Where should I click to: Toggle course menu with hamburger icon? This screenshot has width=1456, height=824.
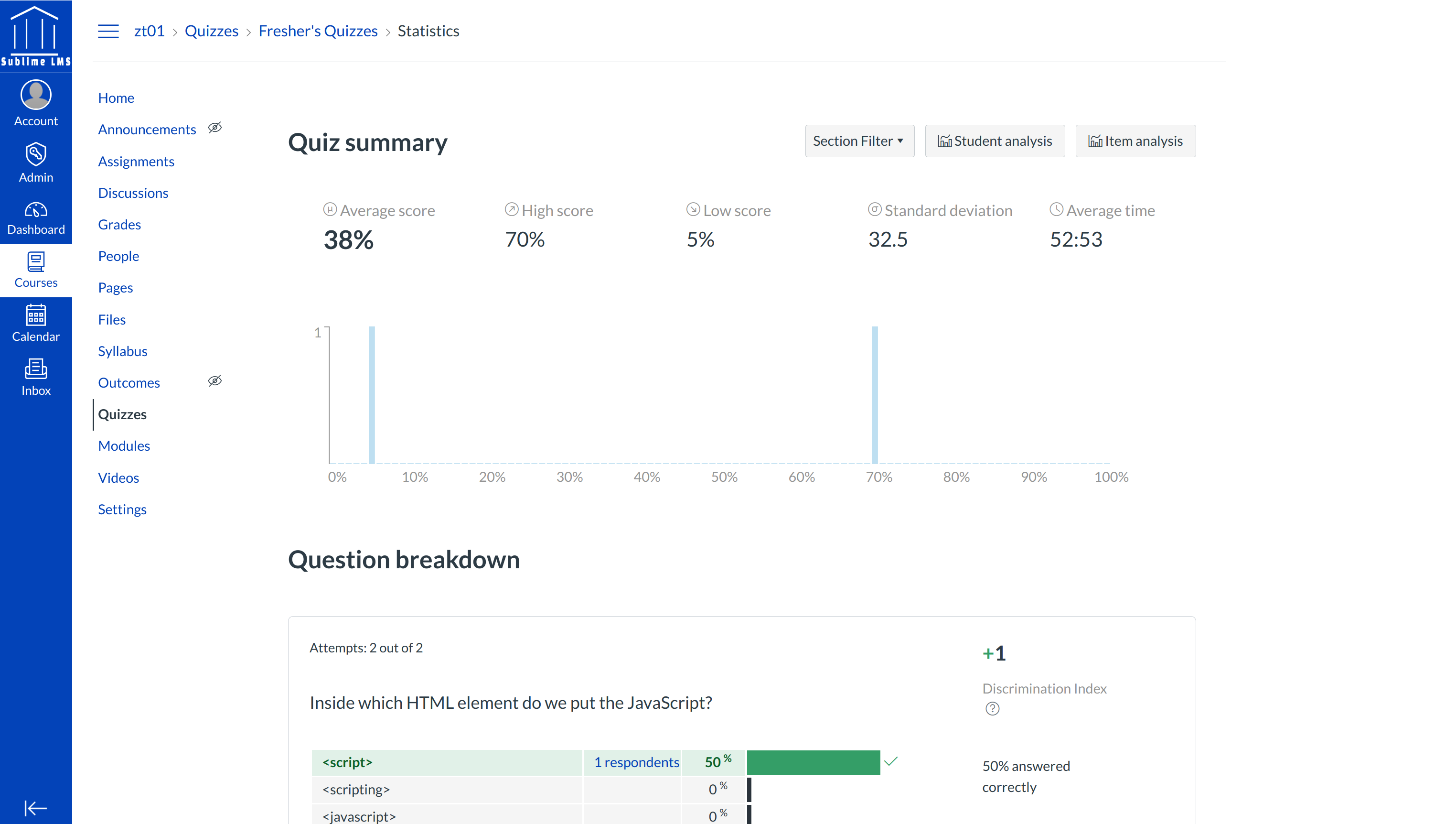click(108, 31)
